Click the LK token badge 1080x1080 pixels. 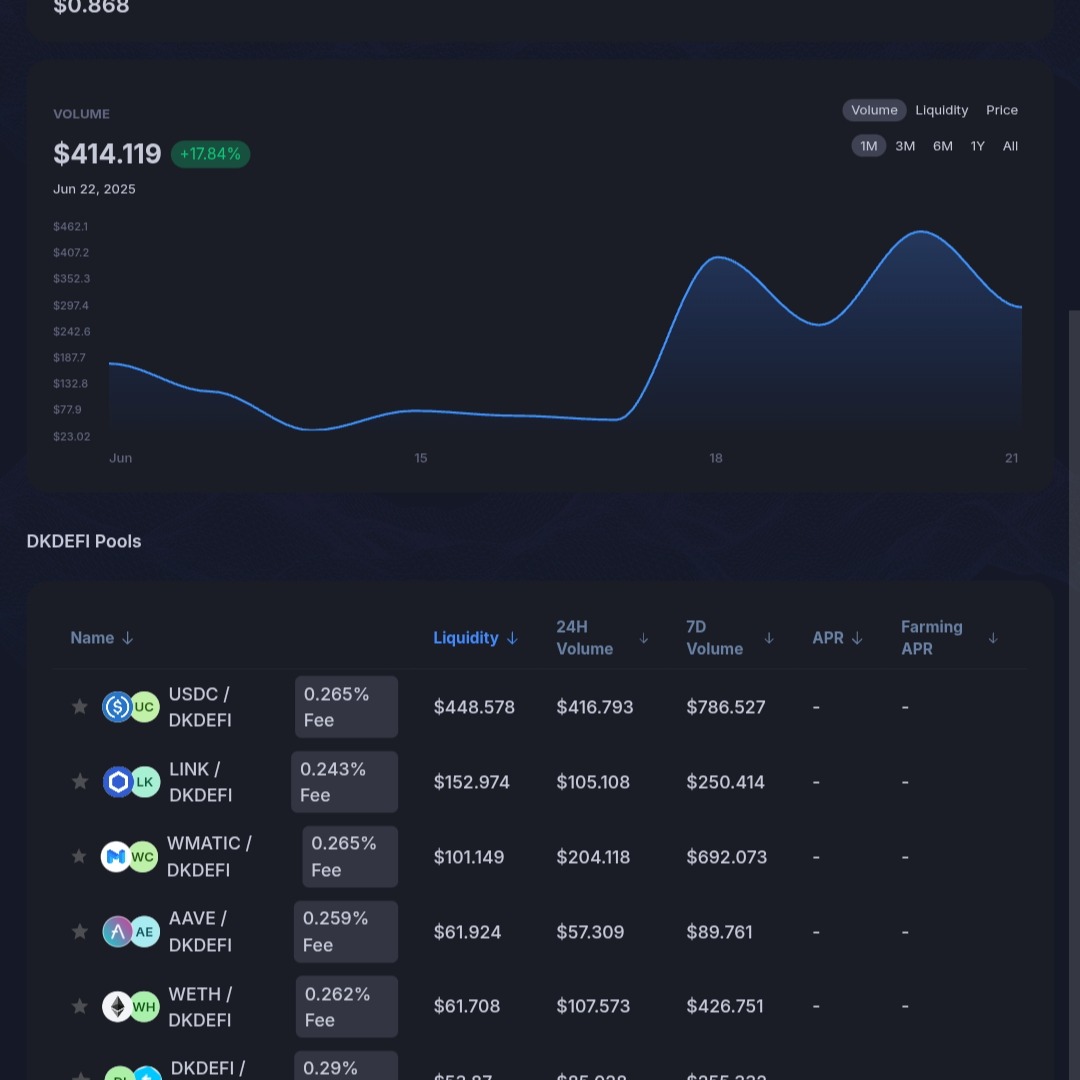pyautogui.click(x=145, y=782)
